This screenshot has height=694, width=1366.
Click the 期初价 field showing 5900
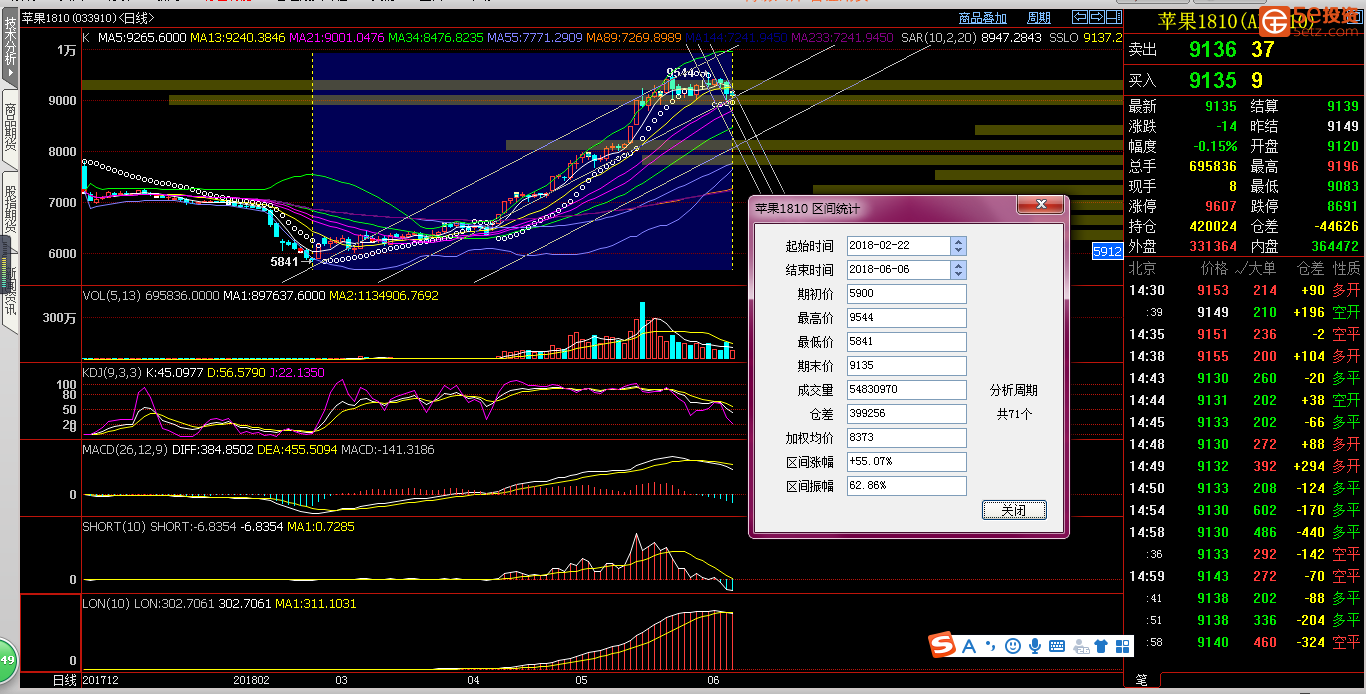click(x=907, y=294)
